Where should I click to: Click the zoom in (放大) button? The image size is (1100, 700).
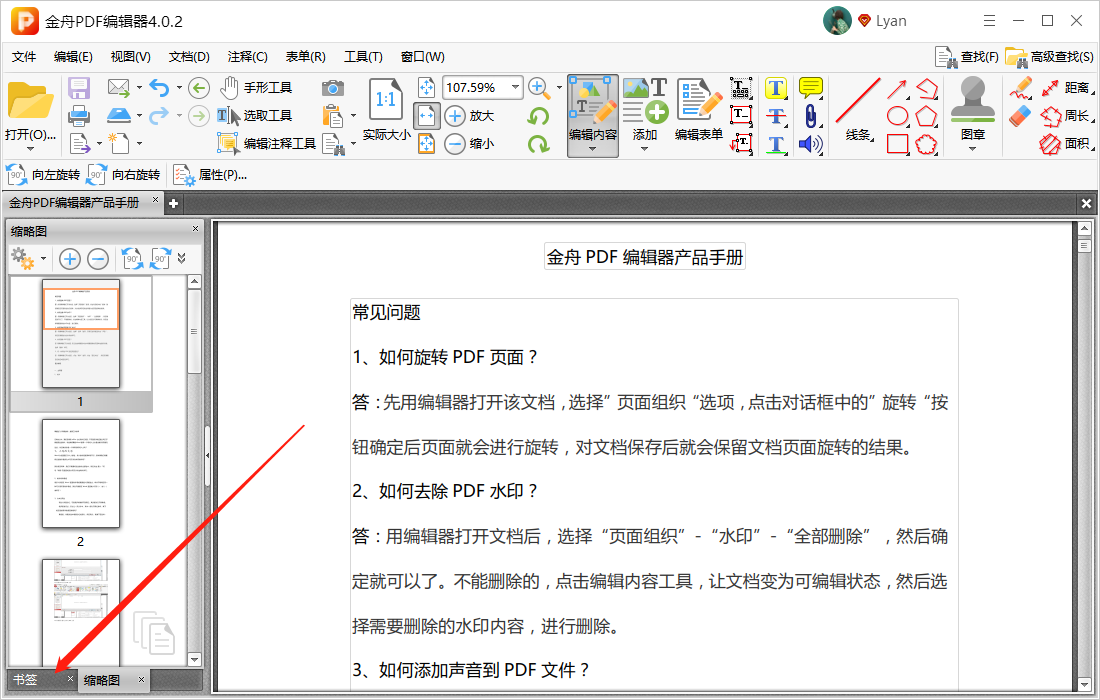pos(470,116)
